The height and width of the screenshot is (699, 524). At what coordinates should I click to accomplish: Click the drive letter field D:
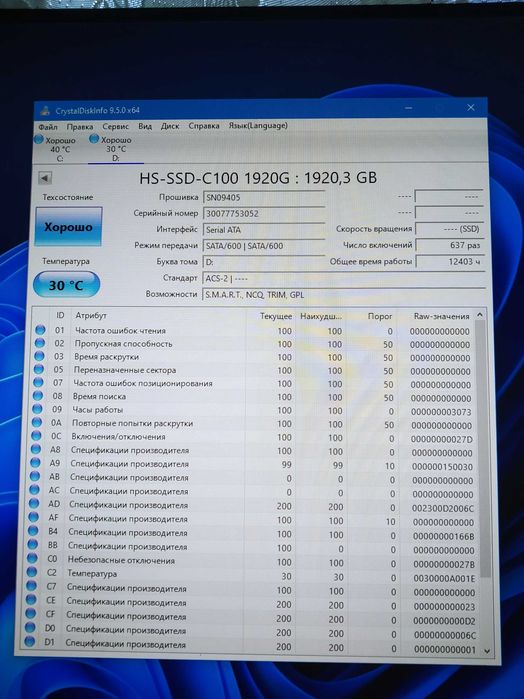[x=264, y=262]
